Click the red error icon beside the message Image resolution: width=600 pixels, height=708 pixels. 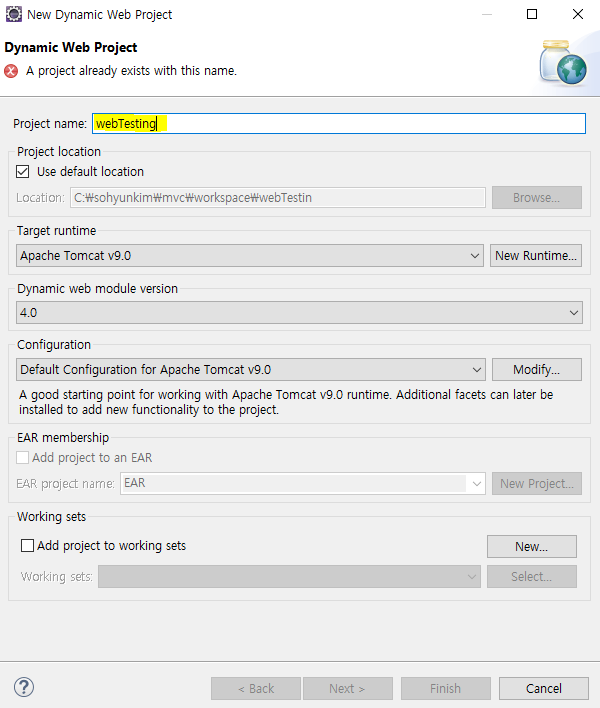(11, 71)
